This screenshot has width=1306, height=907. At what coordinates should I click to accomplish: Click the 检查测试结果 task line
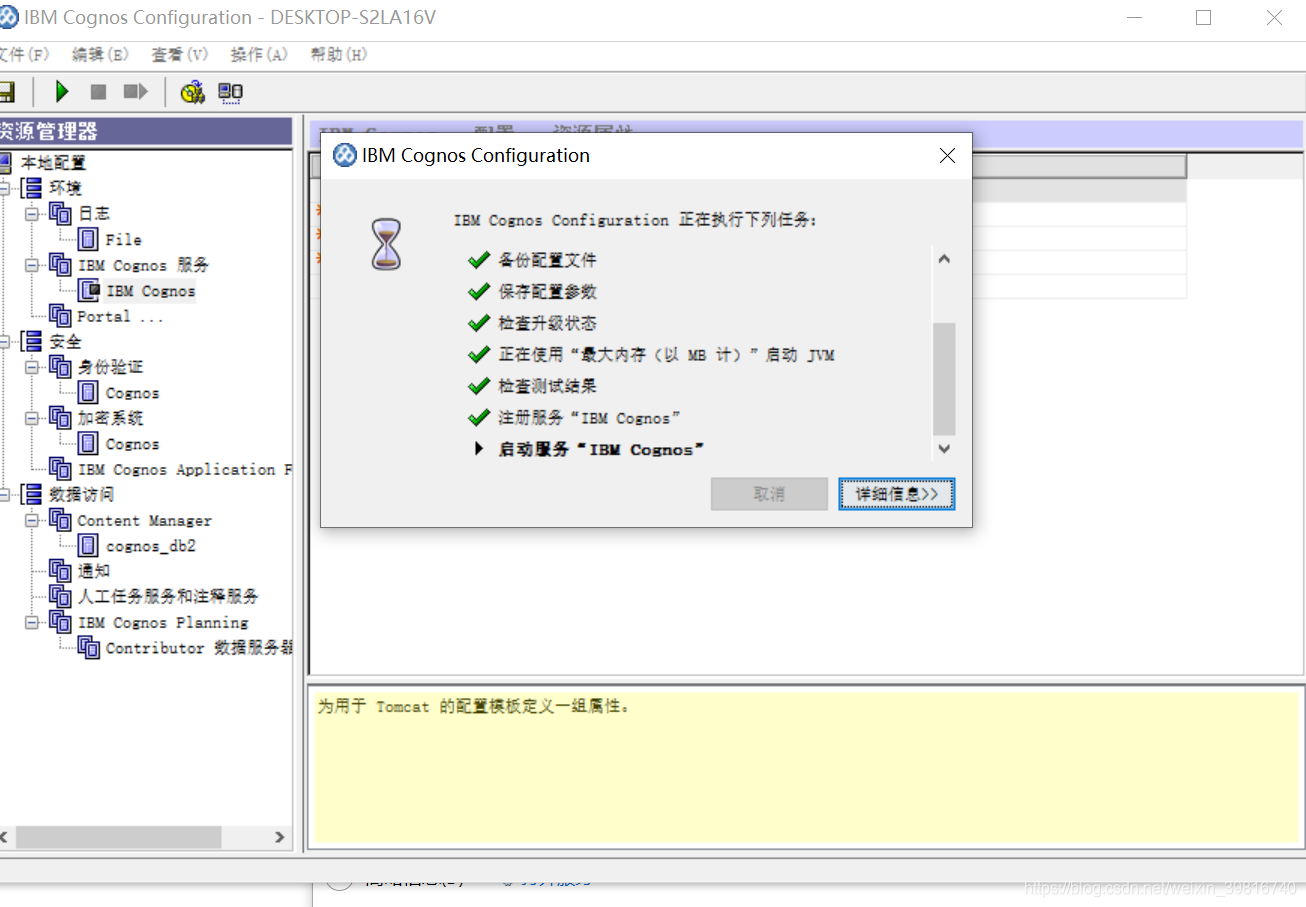click(547, 386)
